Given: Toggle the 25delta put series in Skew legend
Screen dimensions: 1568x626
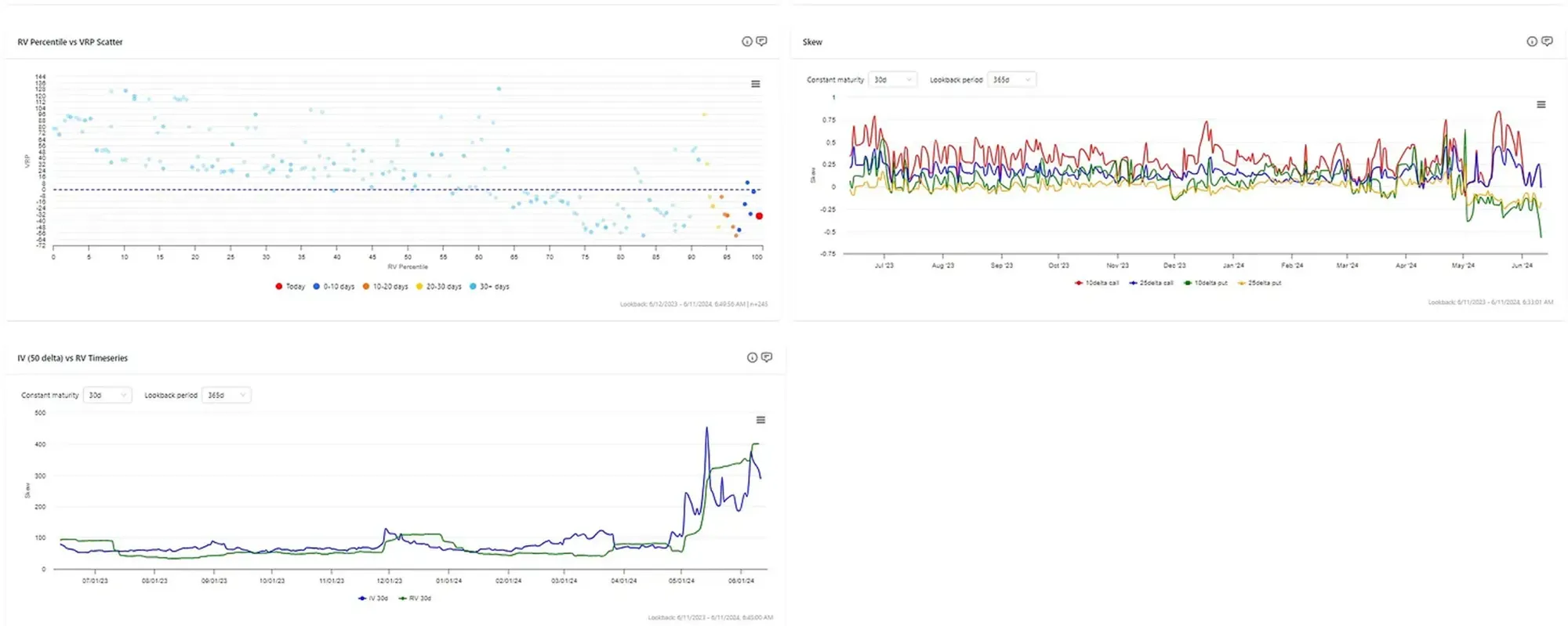Looking at the screenshot, I should click(1259, 283).
